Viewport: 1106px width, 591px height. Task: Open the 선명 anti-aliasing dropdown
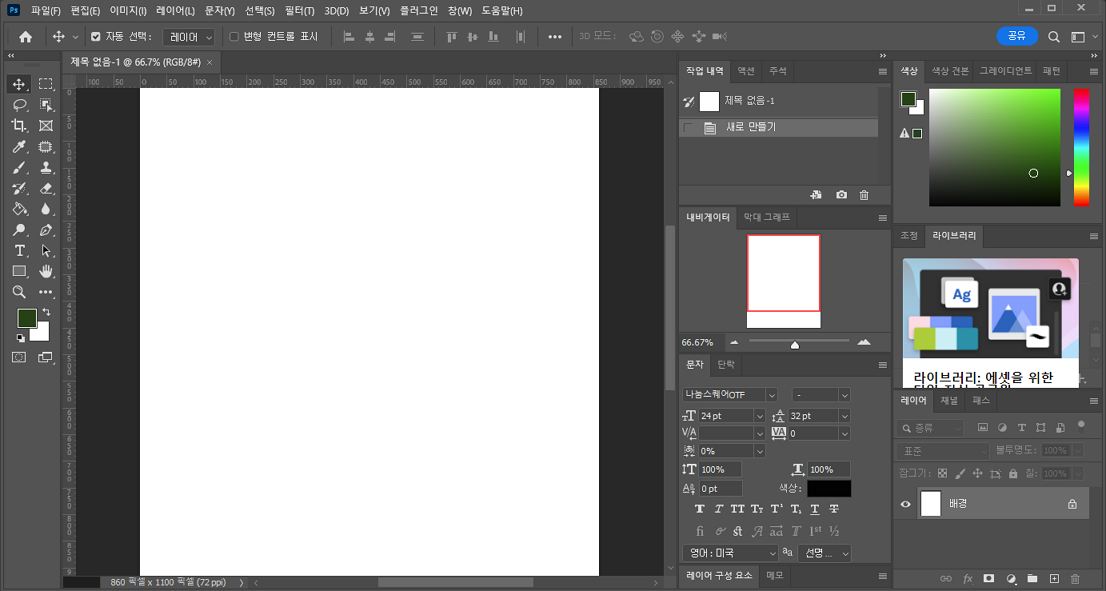tap(824, 554)
